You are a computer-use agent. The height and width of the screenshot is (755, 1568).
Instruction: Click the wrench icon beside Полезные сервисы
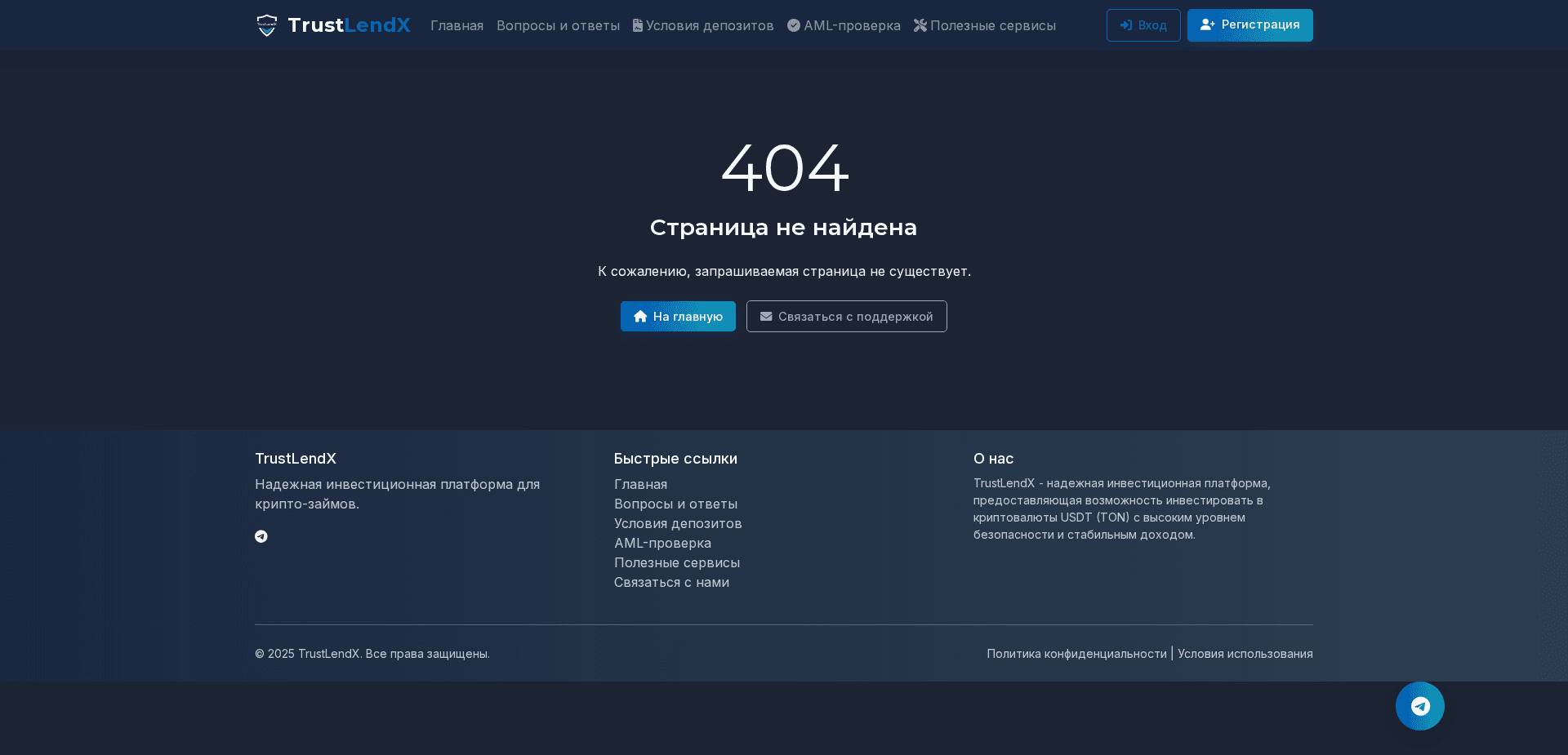(919, 24)
